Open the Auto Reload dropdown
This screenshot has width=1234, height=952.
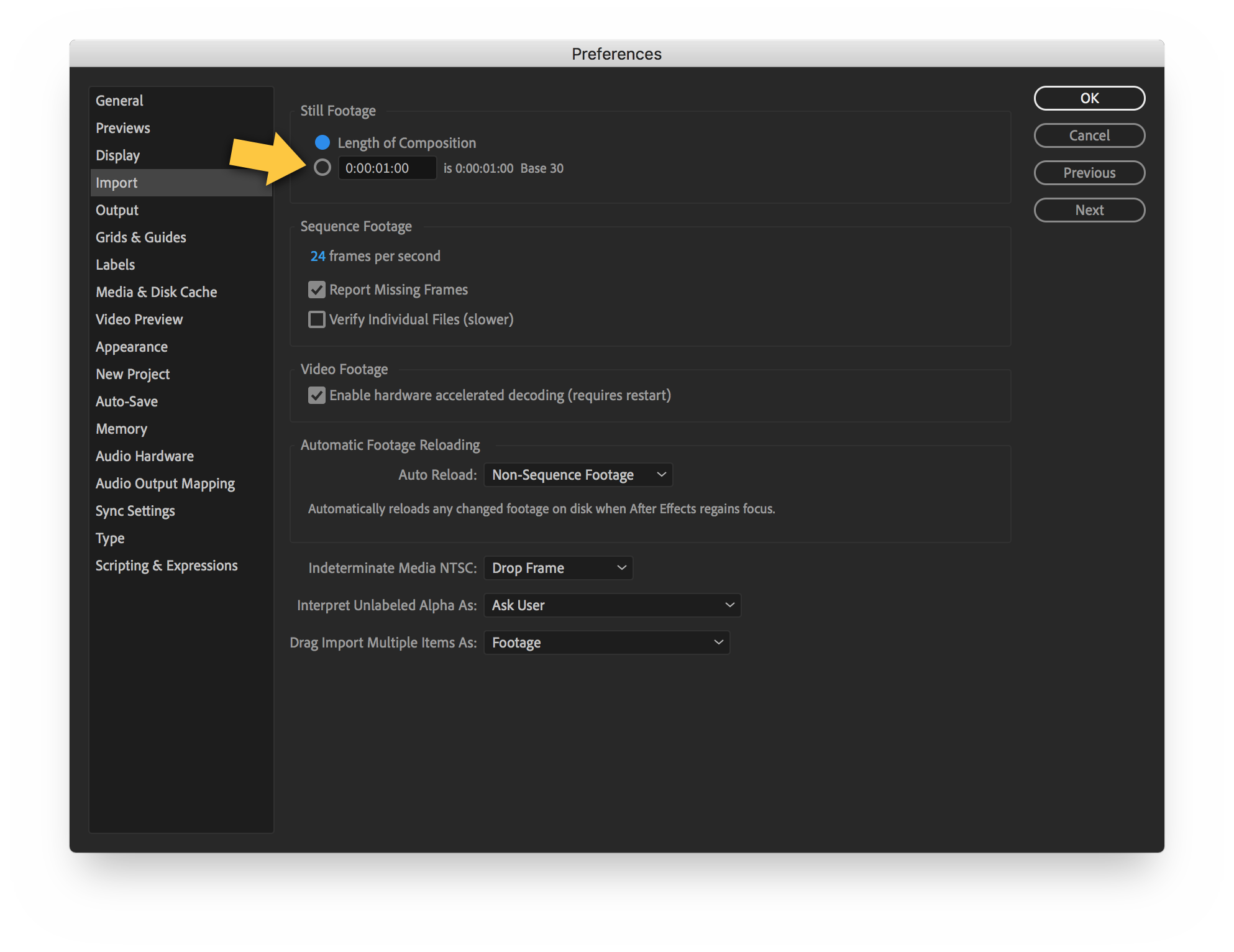pyautogui.click(x=578, y=474)
